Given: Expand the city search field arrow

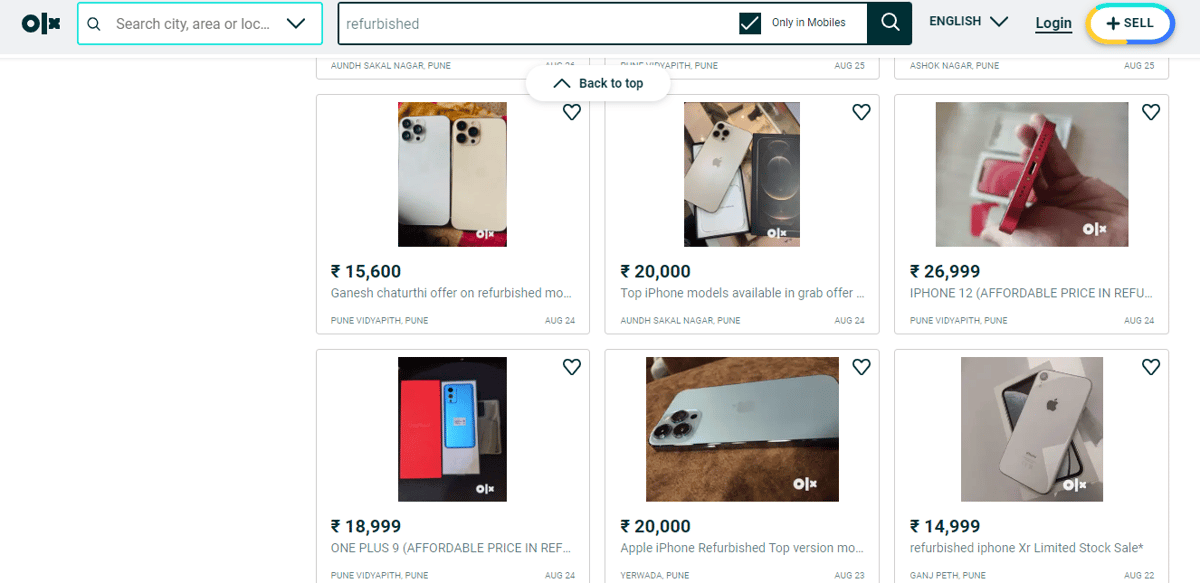Looking at the screenshot, I should point(297,23).
